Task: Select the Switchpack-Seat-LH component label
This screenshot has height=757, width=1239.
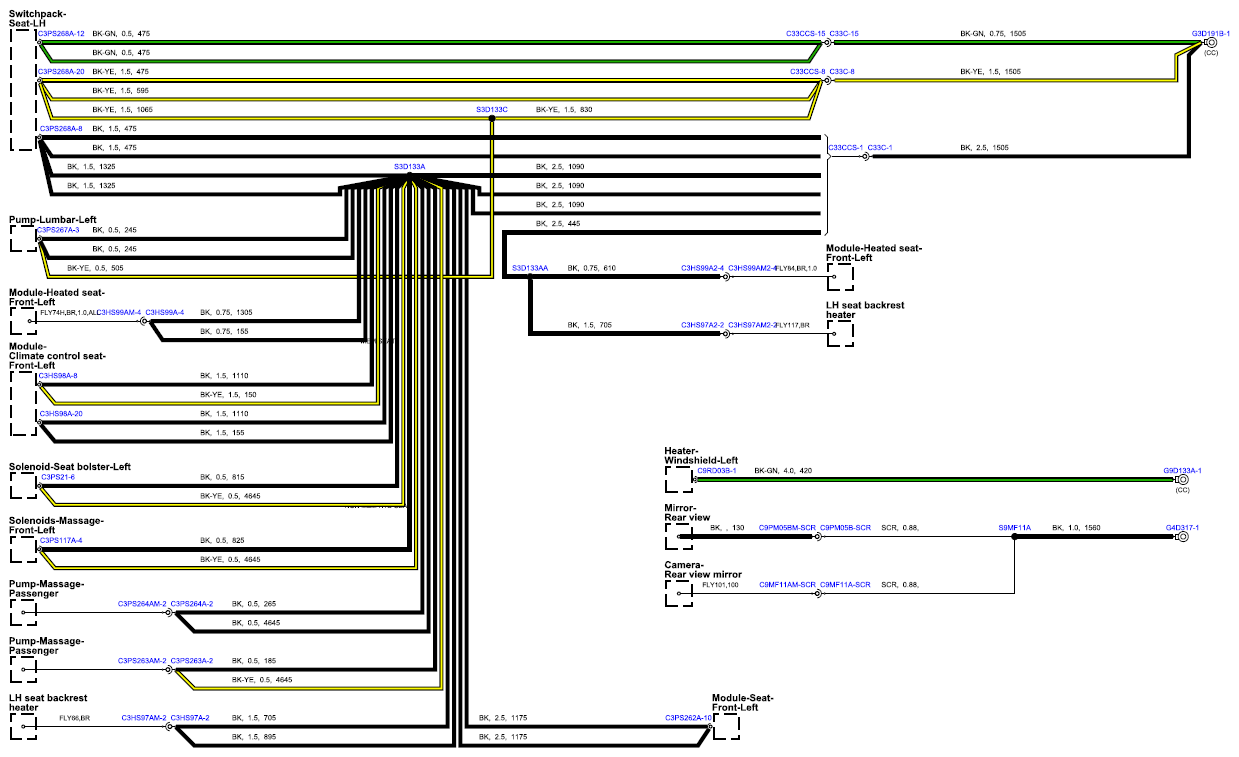Action: (37, 18)
